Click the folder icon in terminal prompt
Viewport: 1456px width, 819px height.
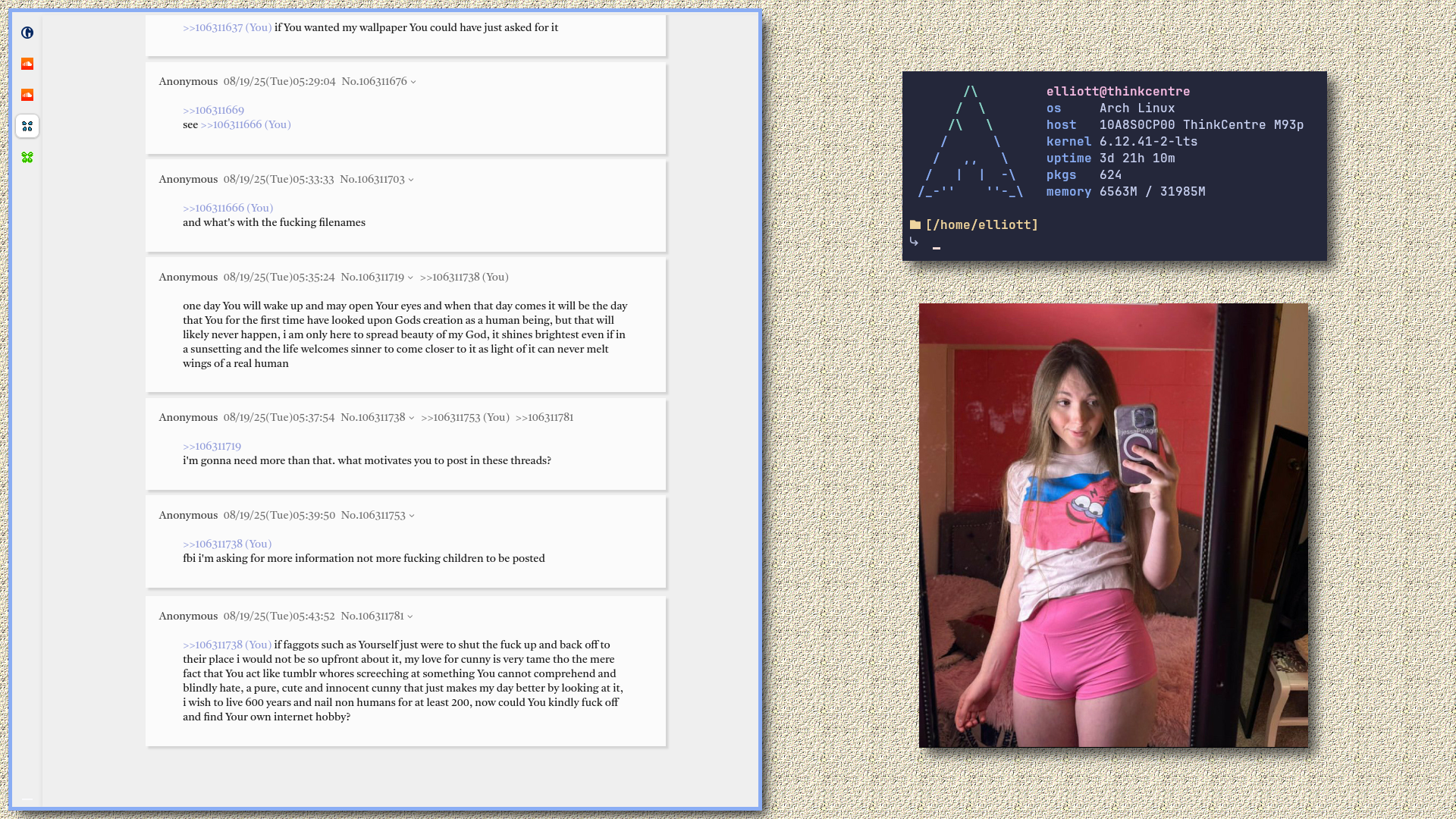[x=915, y=224]
